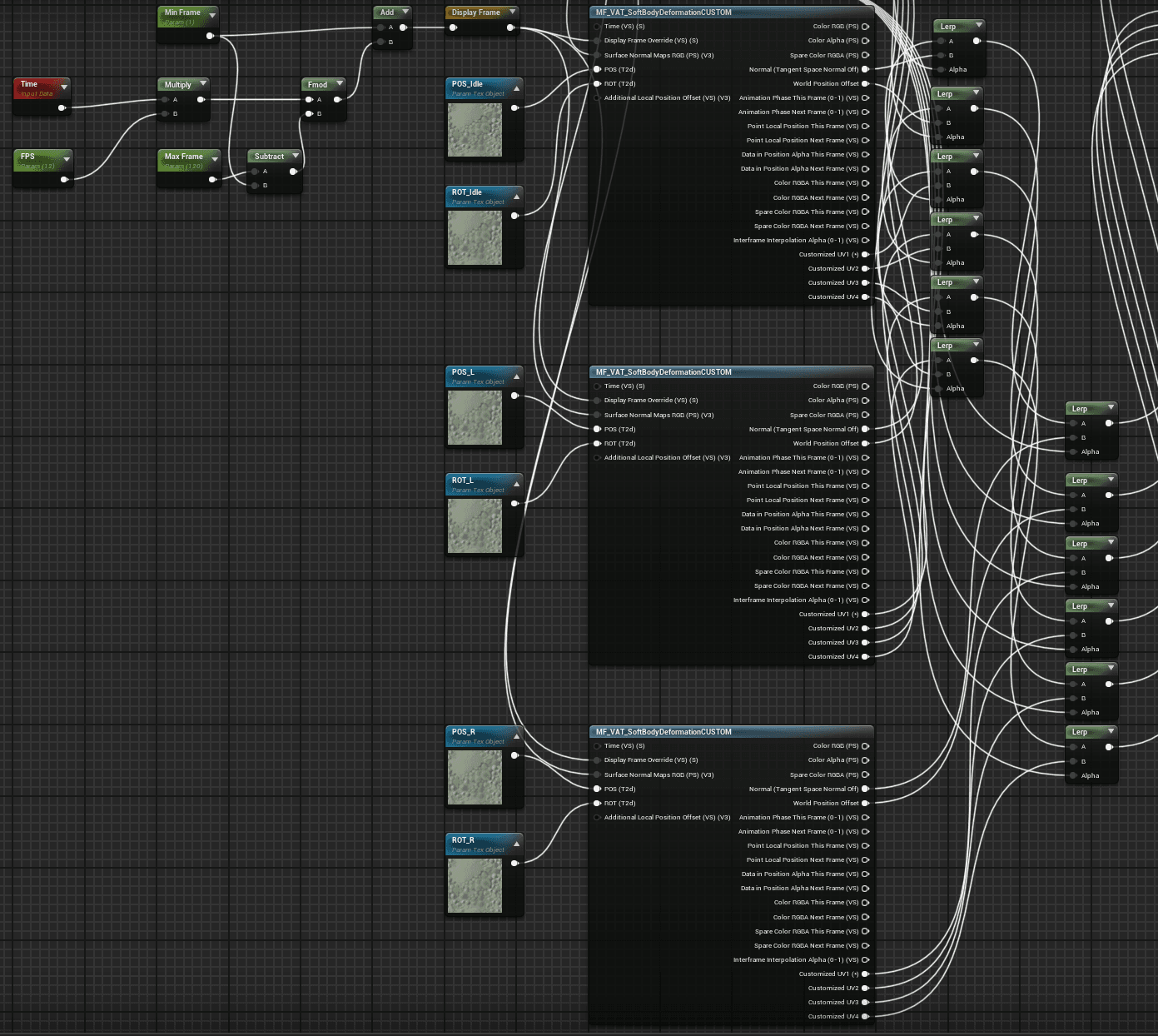
Task: Click the Display Frame node's input pin
Action: [453, 27]
